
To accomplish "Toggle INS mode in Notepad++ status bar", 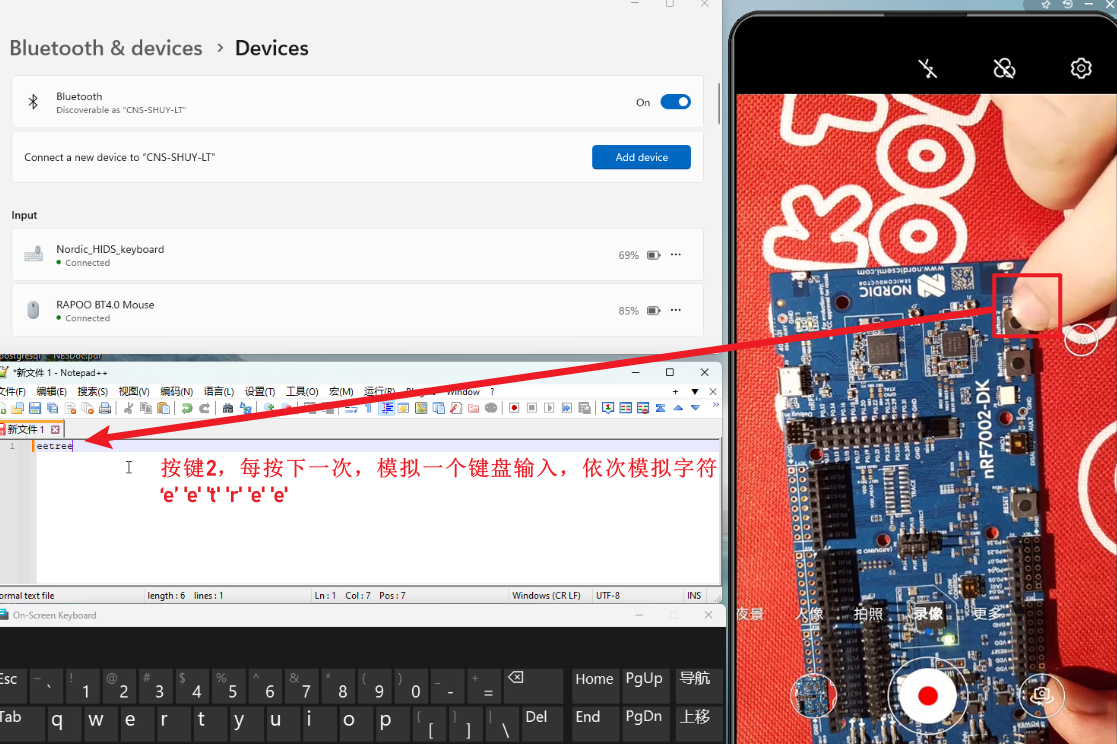I will pyautogui.click(x=694, y=596).
